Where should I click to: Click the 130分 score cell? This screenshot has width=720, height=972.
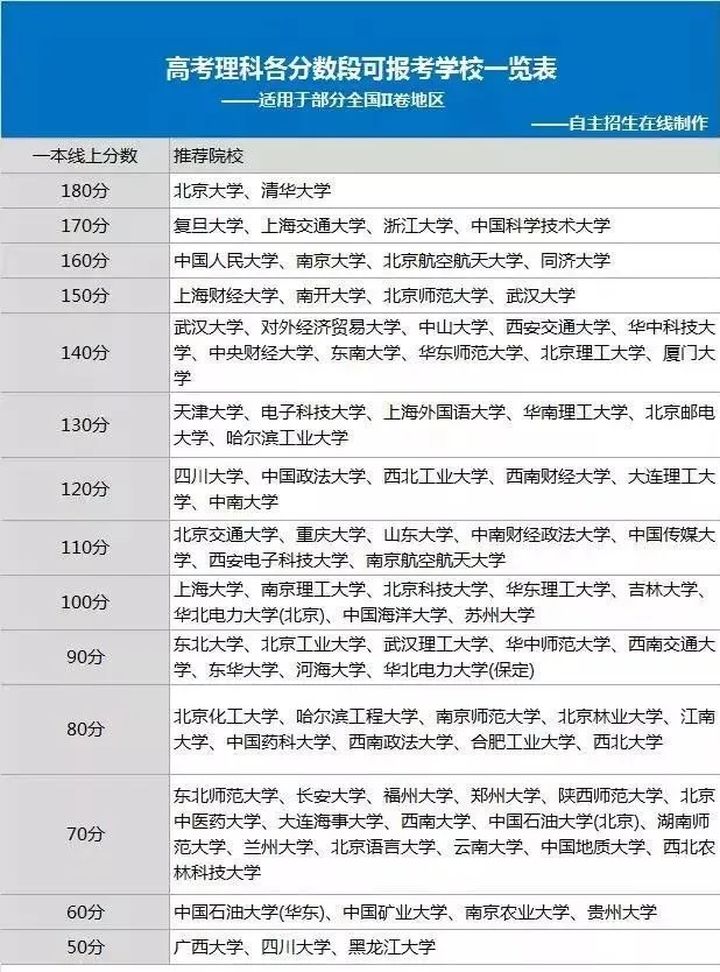(x=84, y=425)
